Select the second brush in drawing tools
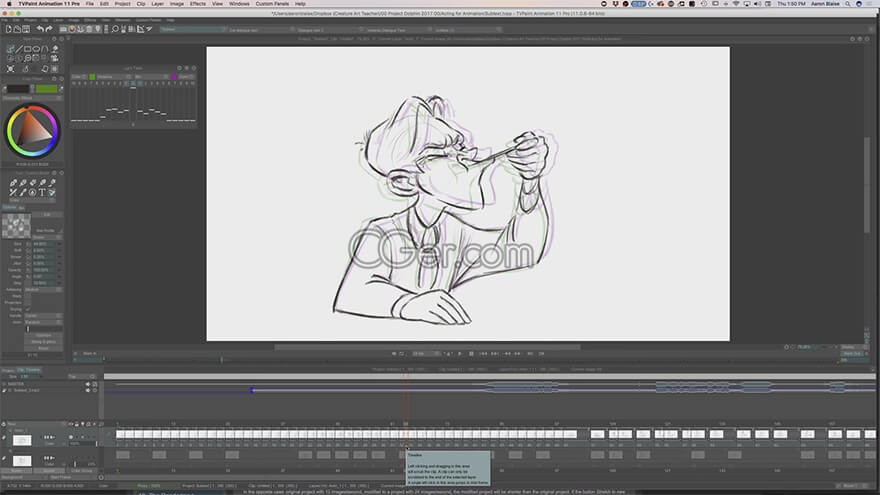Viewport: 880px width, 495px height. click(22, 182)
